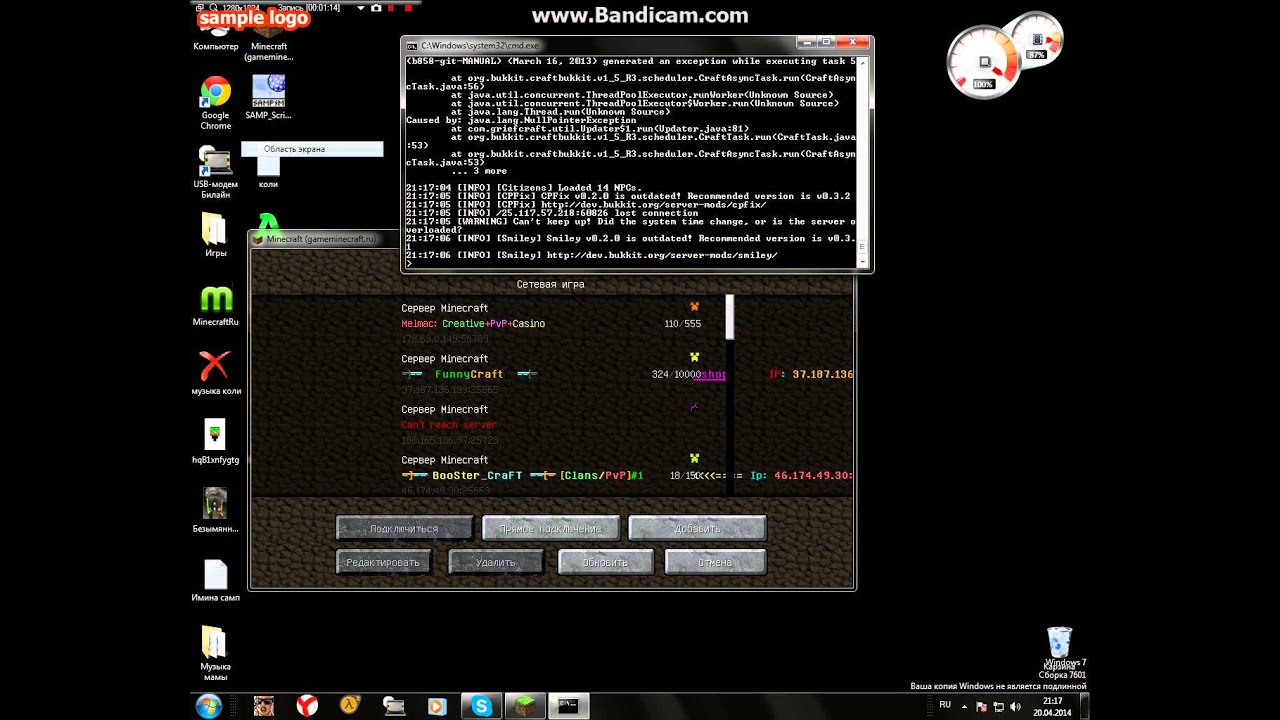Click the Action Center flag tray icon

click(982, 707)
